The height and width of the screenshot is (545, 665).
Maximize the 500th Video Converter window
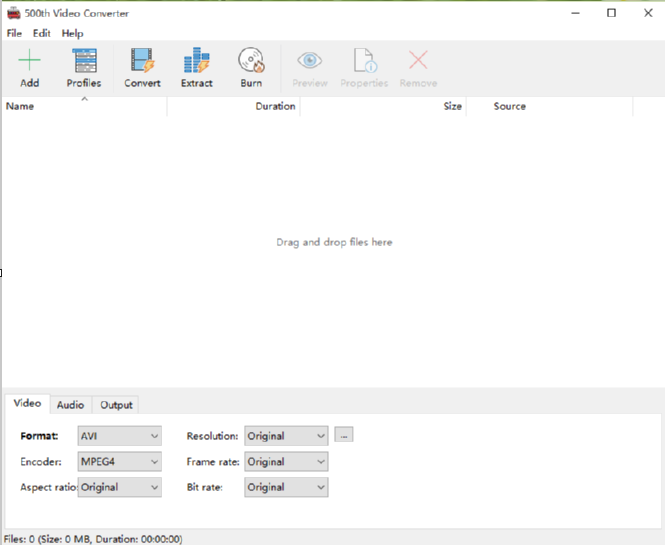(612, 13)
